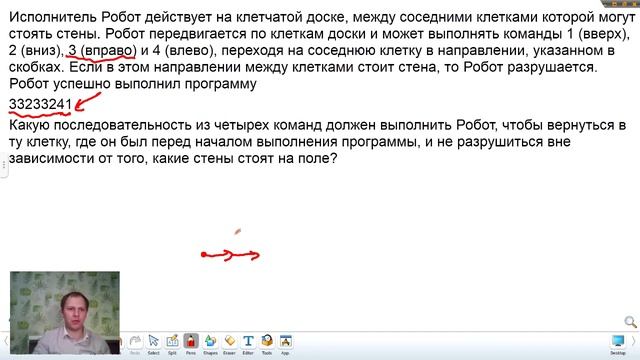Choose the Select arrow tool

coord(153,342)
